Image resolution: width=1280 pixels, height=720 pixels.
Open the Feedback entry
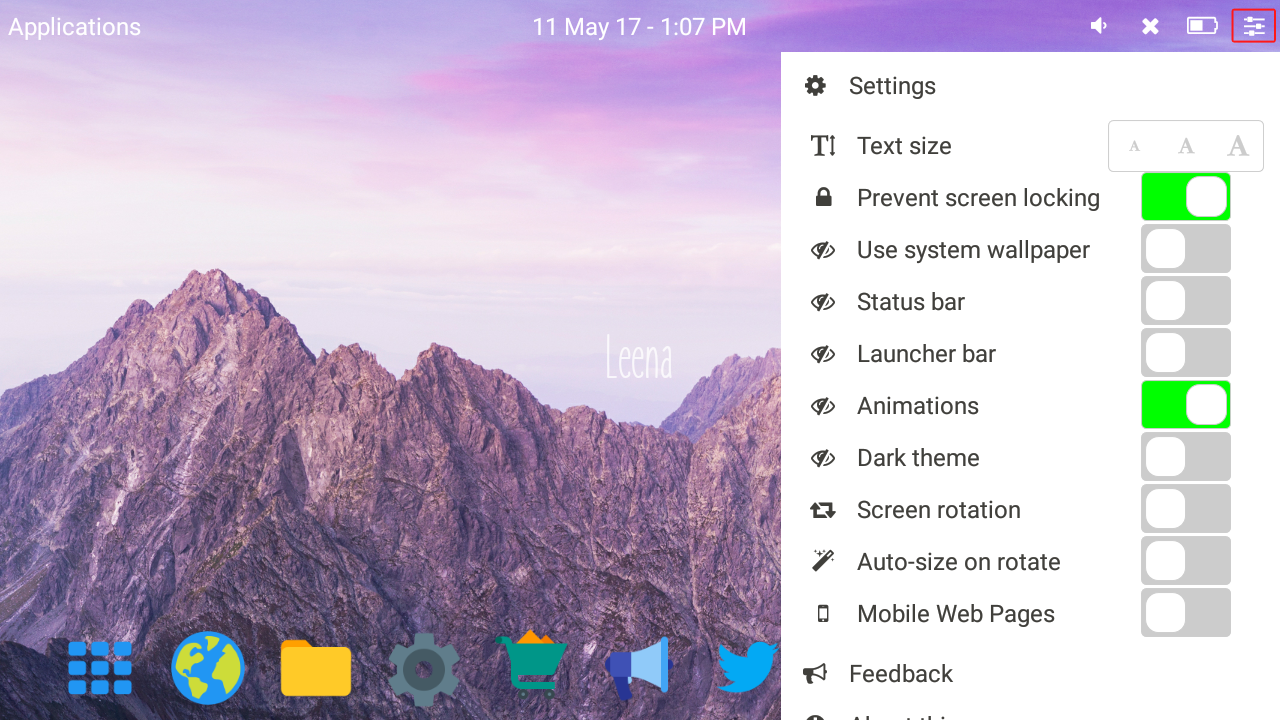pos(901,674)
